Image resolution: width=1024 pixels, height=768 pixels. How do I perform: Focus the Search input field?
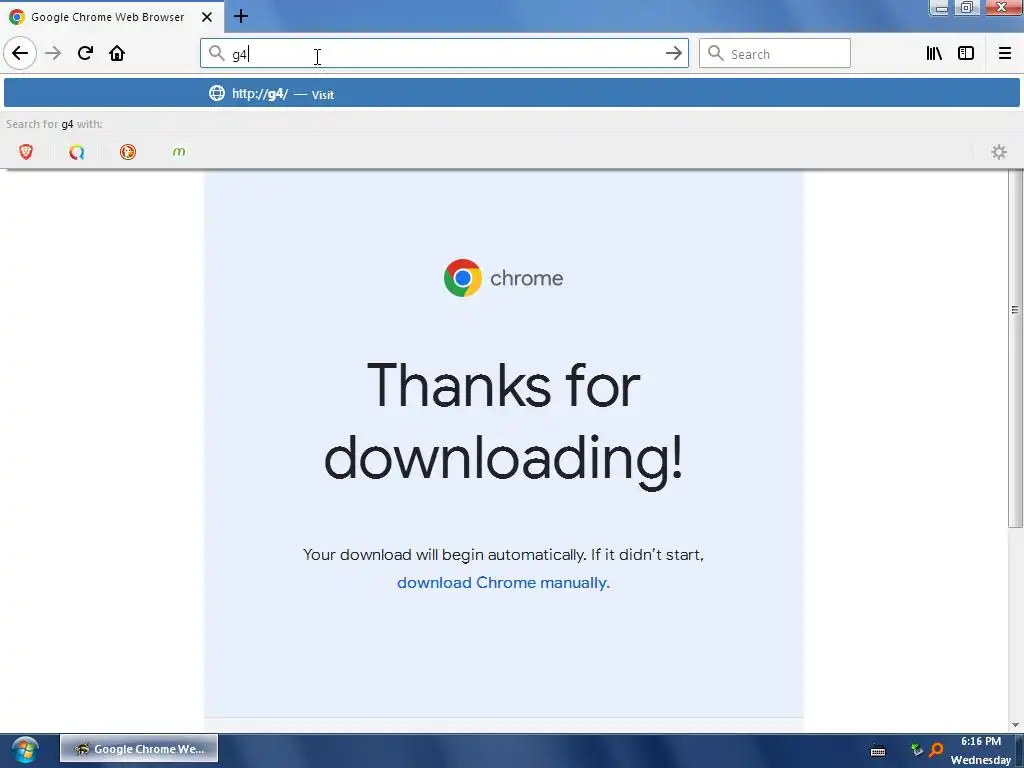click(775, 53)
